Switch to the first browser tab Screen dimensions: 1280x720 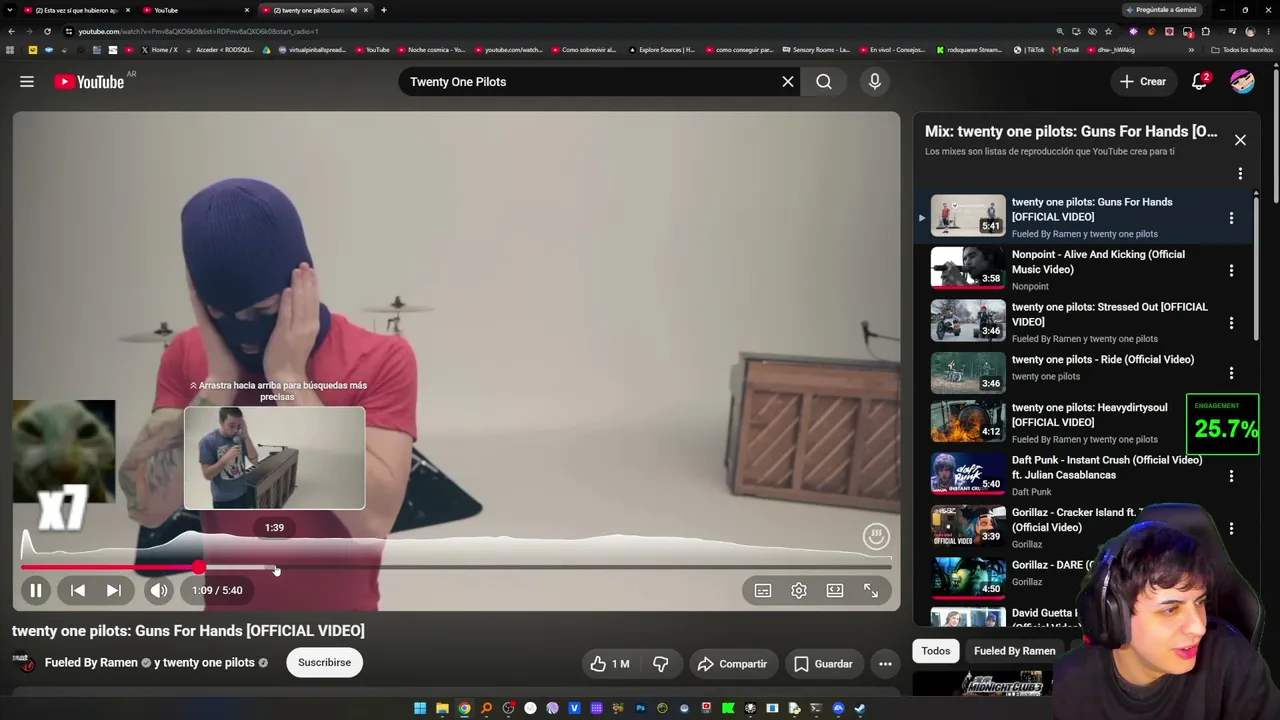click(76, 10)
